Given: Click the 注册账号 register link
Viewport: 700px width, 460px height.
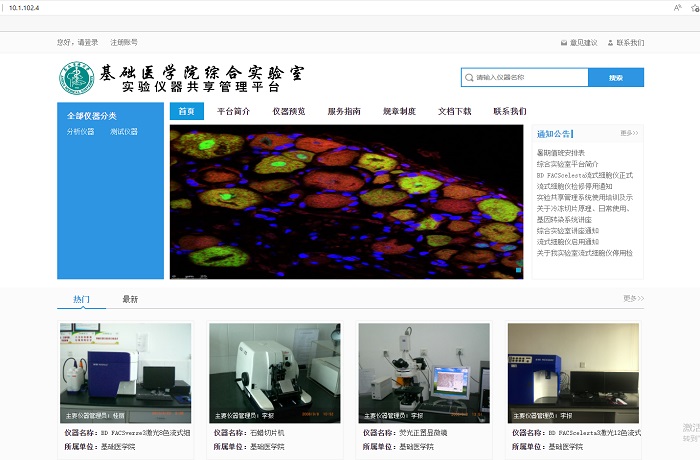Looking at the screenshot, I should pyautogui.click(x=124, y=43).
